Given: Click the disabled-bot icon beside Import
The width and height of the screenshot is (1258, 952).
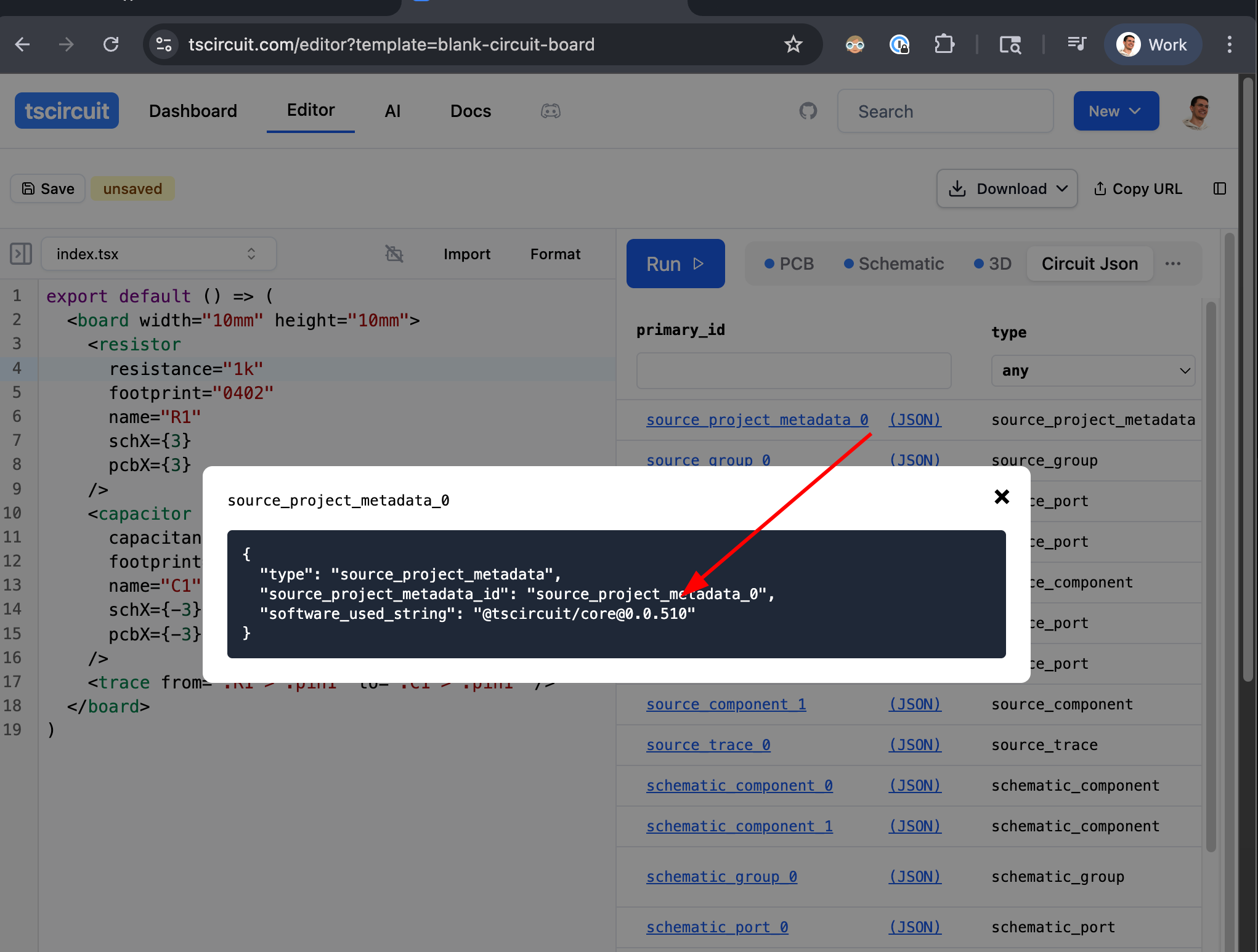Looking at the screenshot, I should 394,254.
